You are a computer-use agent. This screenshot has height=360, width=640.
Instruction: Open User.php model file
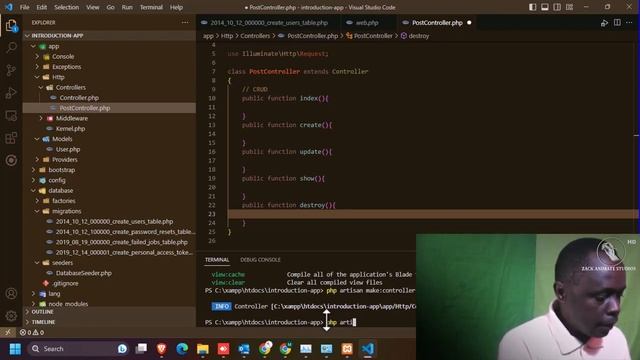[68, 149]
